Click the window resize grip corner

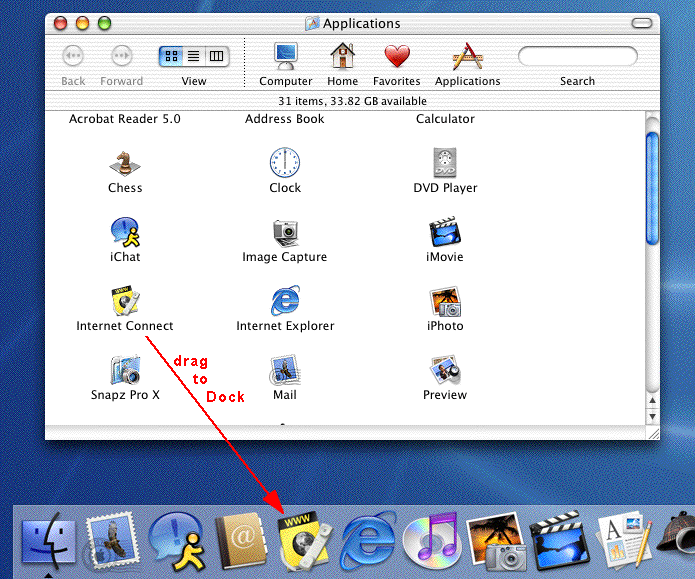pos(653,434)
